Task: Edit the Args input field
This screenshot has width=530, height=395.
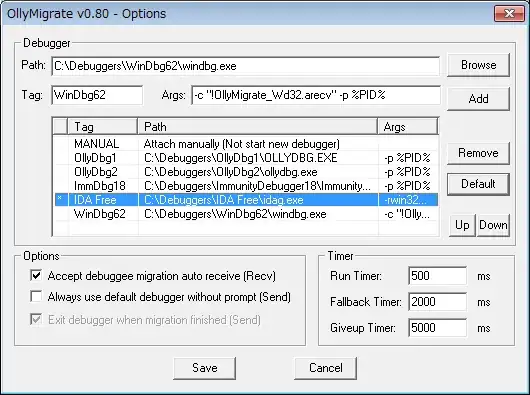Action: [316, 95]
